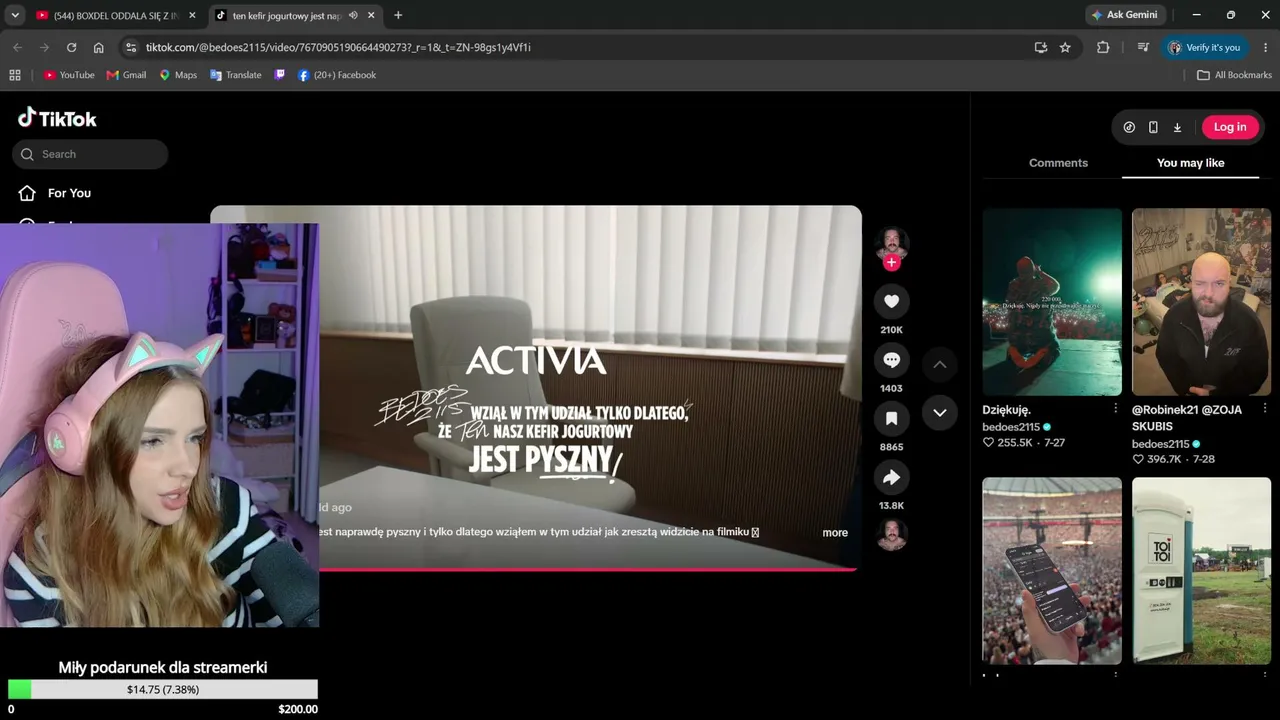
Task: Open the Chrome three-dot menu
Action: (x=1265, y=47)
